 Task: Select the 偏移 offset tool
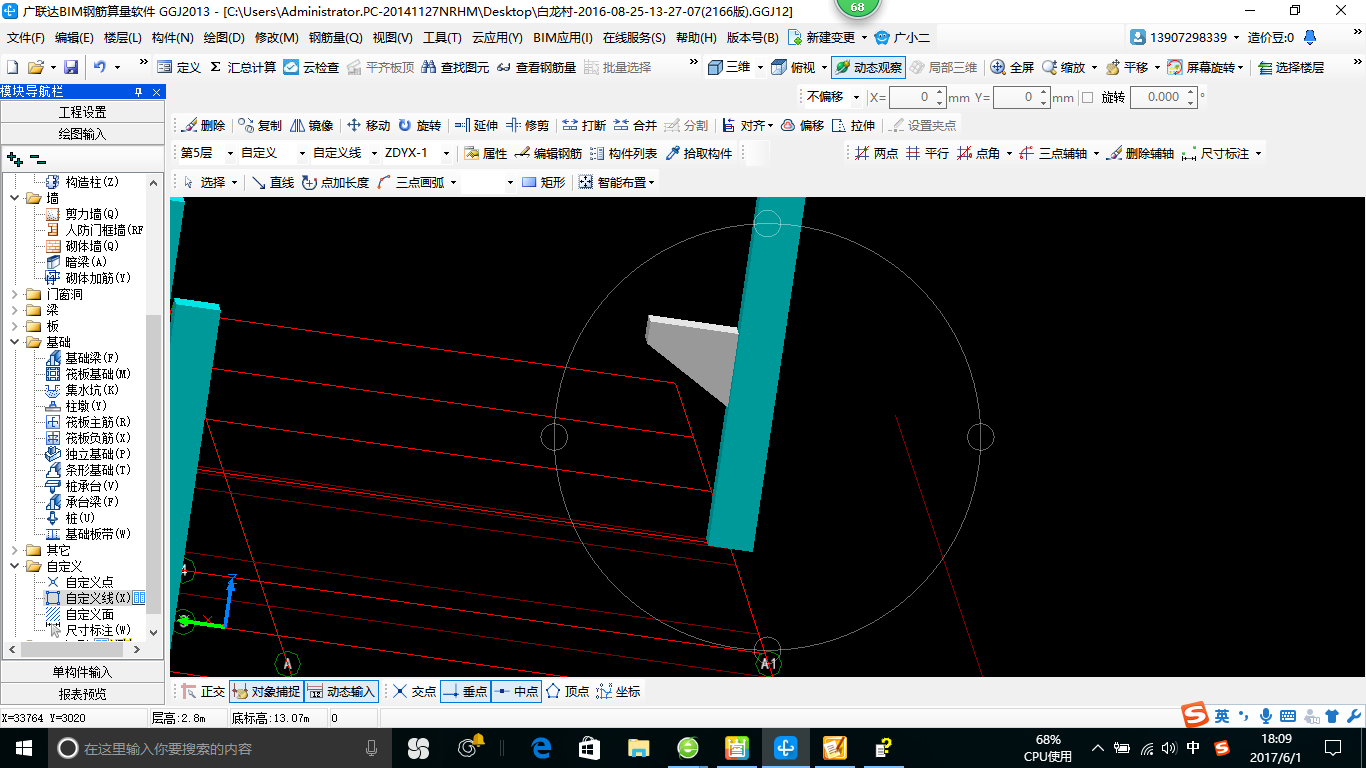(802, 125)
